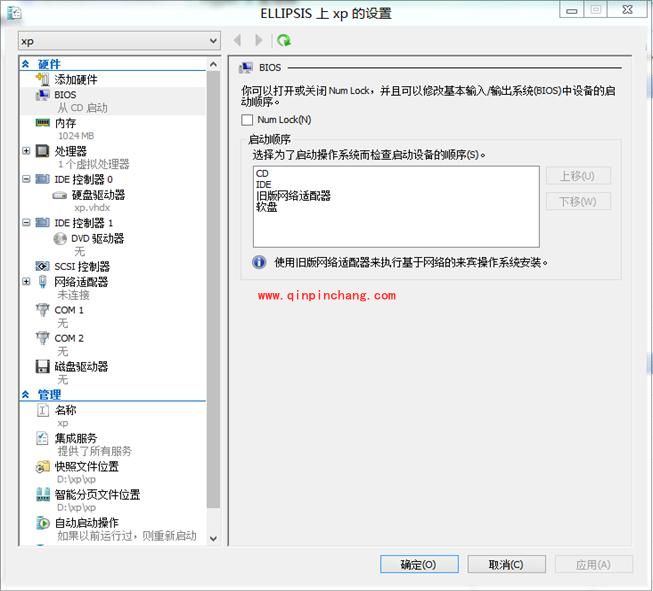The image size is (653, 591).
Task: Toggle the Num Lock(N) checkbox
Action: tap(247, 120)
